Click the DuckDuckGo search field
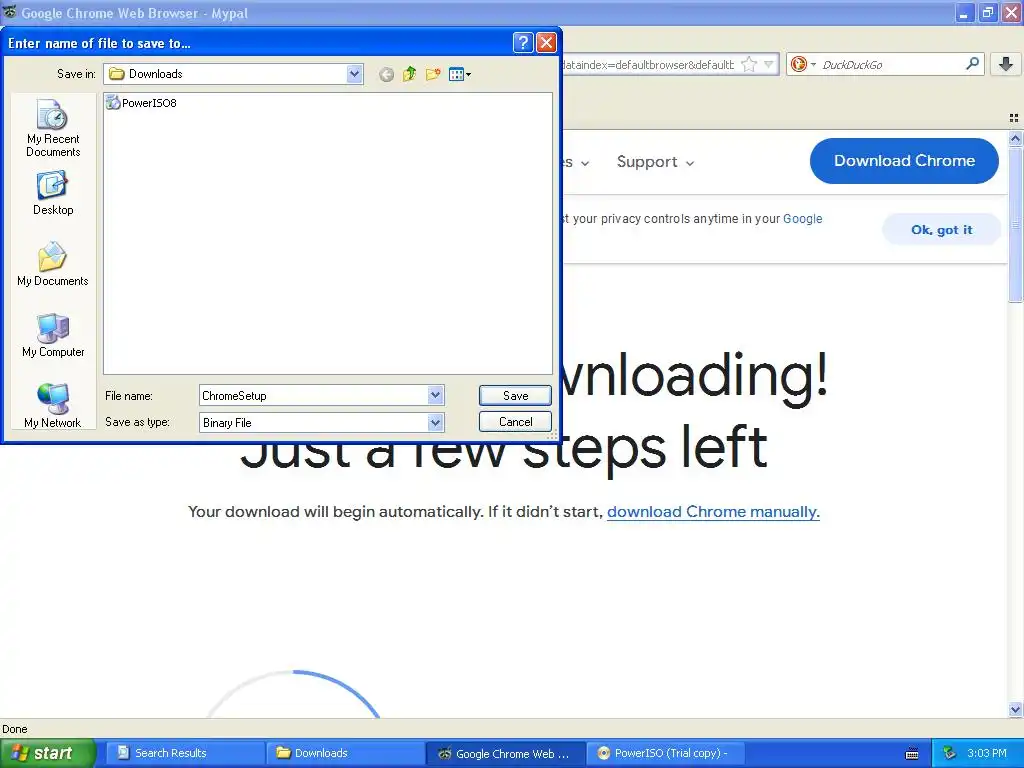This screenshot has width=1024, height=768. 891,65
